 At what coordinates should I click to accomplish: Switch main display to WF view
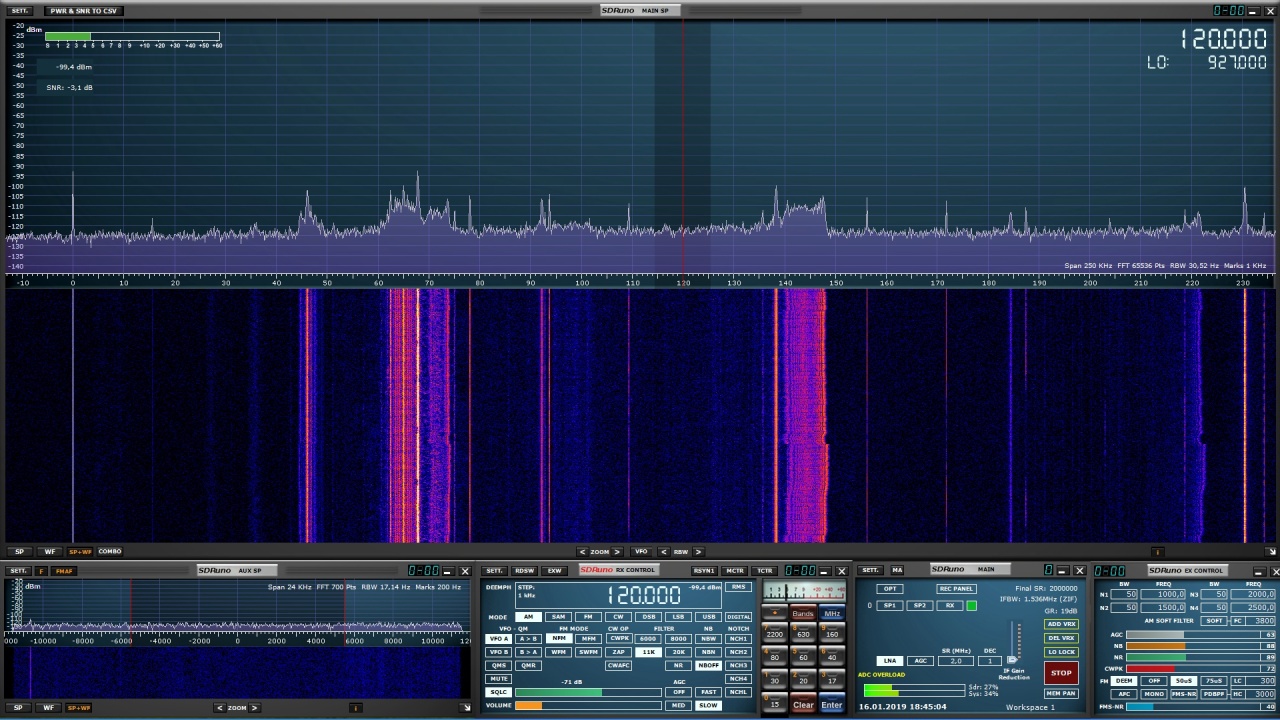49,552
